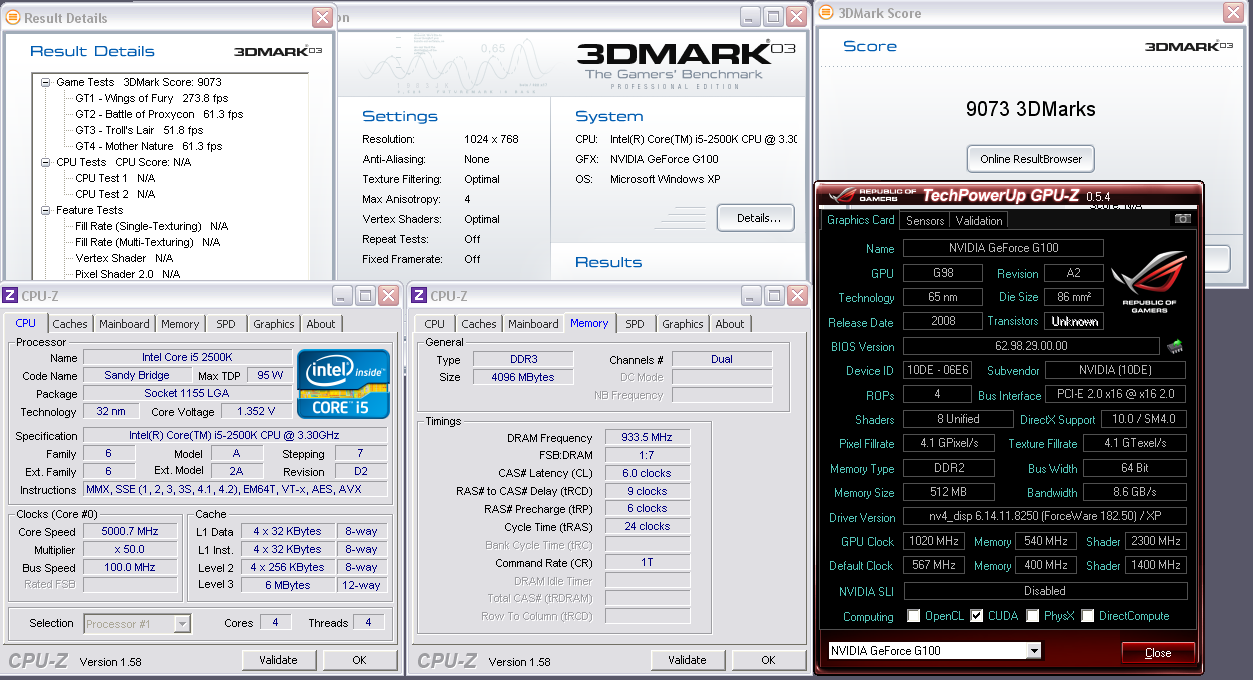
Task: Open SPD tab in left CPU-Z window
Action: 226,324
